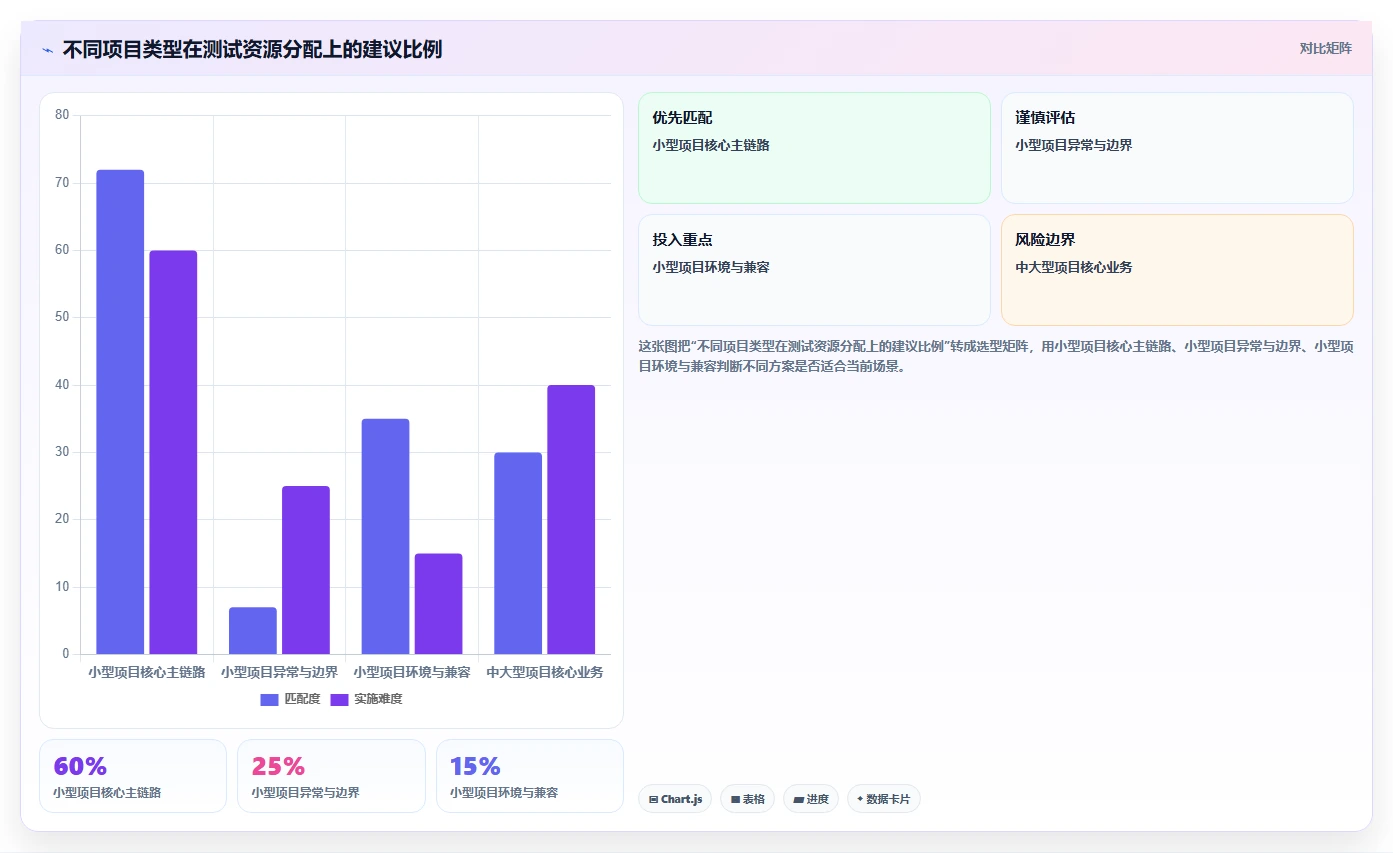1393x853 pixels.
Task: Toggle the 实施难度 legend item
Action: (366, 699)
